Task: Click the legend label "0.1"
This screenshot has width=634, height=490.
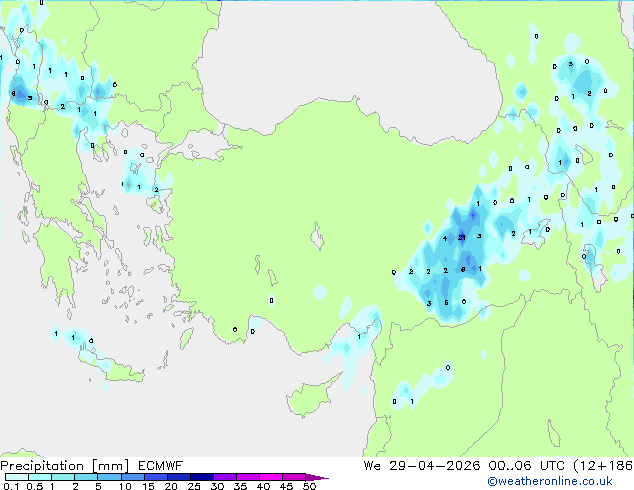Action: [x=11, y=486]
